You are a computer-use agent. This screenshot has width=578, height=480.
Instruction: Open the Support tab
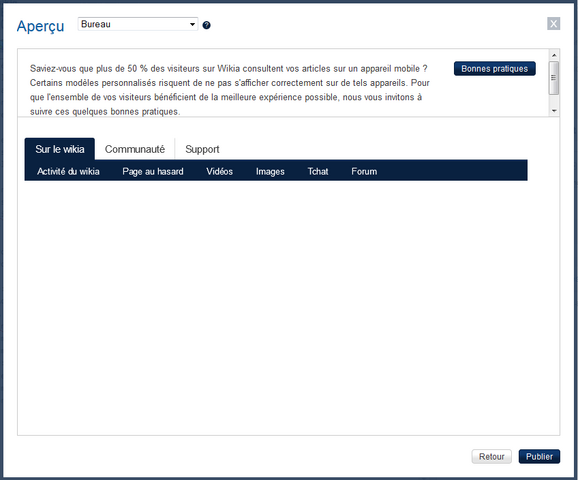[202, 149]
